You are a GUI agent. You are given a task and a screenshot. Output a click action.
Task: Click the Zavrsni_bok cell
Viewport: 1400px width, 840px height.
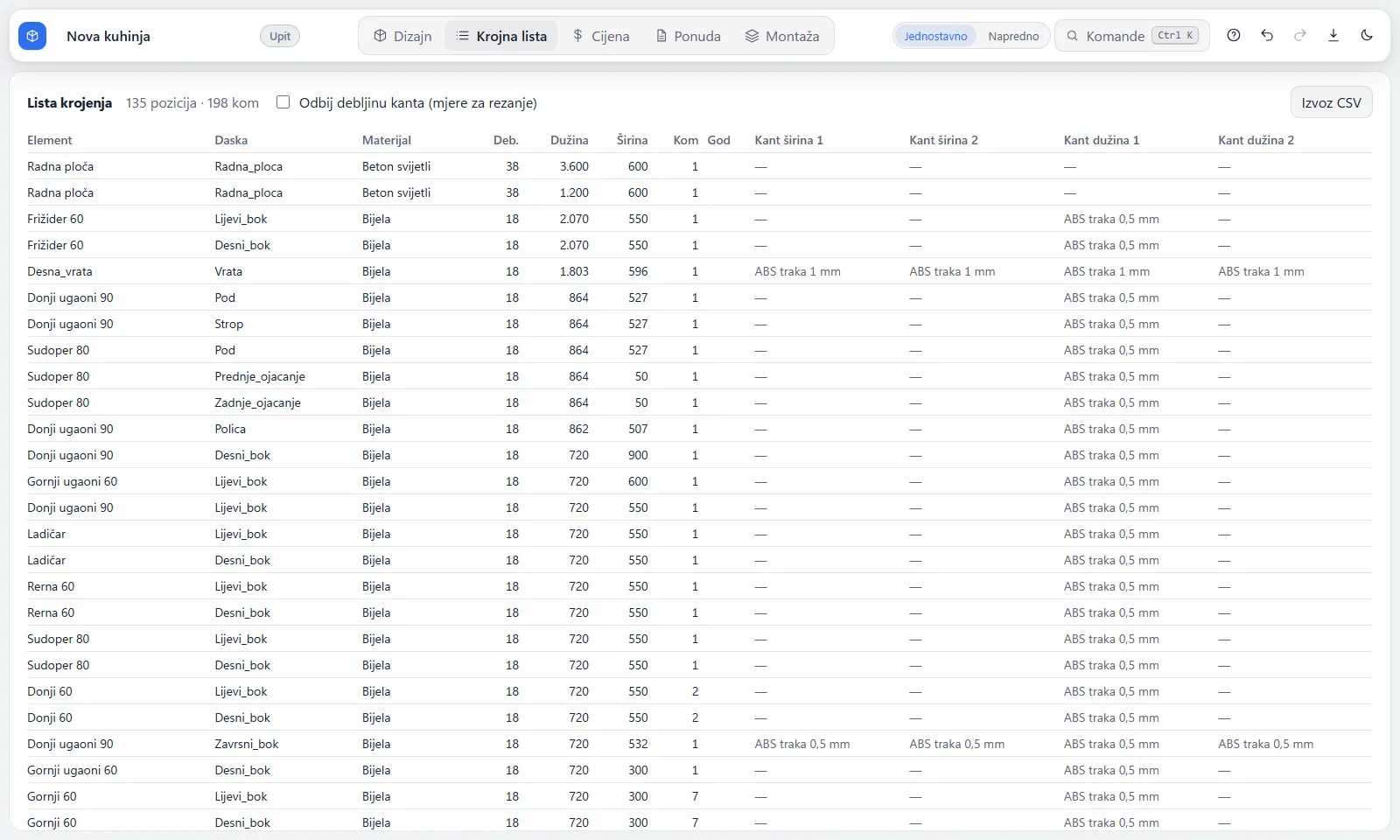click(x=247, y=744)
